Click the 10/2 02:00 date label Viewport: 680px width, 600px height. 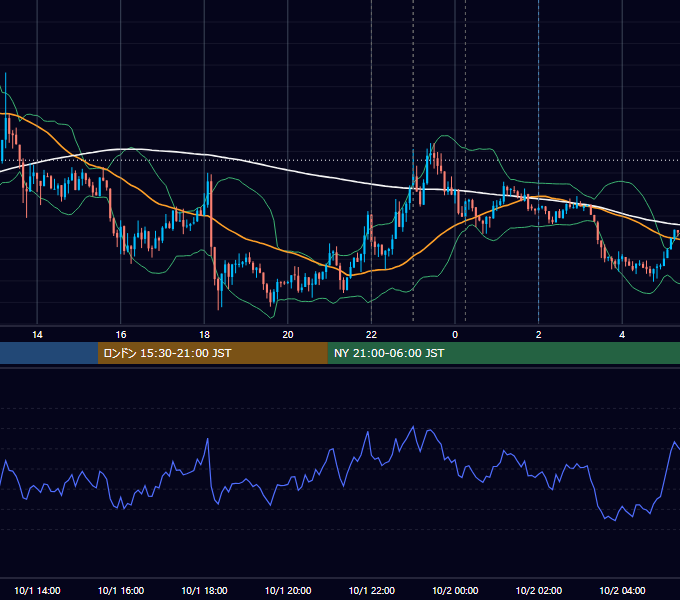[539, 590]
